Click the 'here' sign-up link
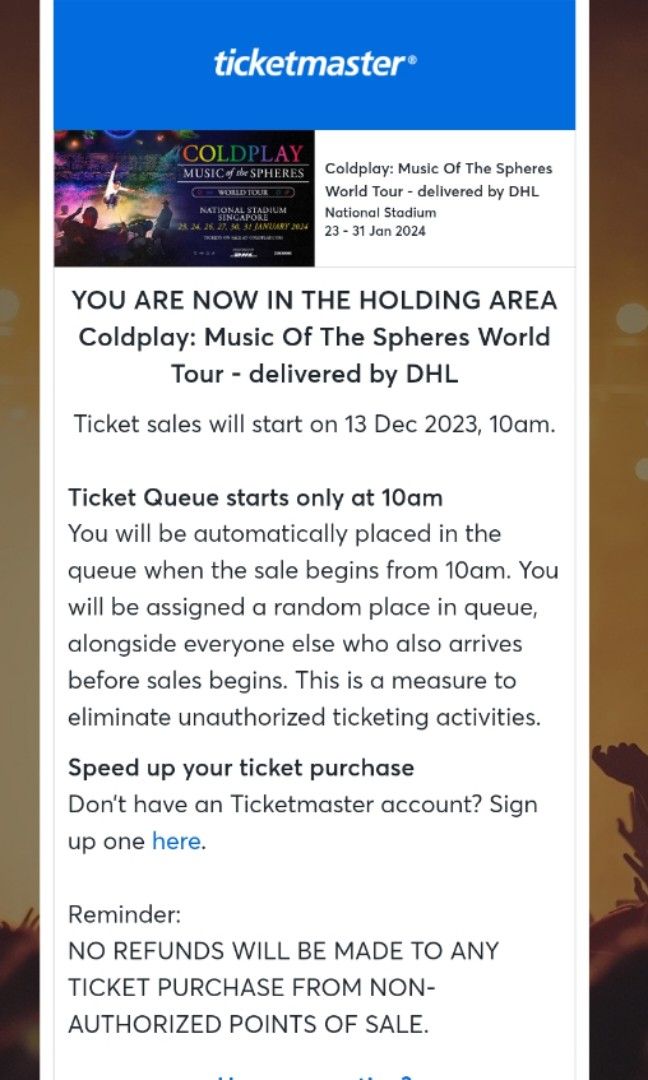 176,841
